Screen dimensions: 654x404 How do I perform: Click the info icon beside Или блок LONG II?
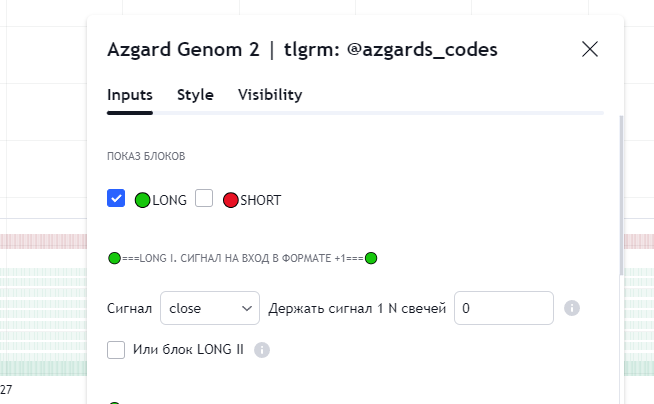pos(262,350)
